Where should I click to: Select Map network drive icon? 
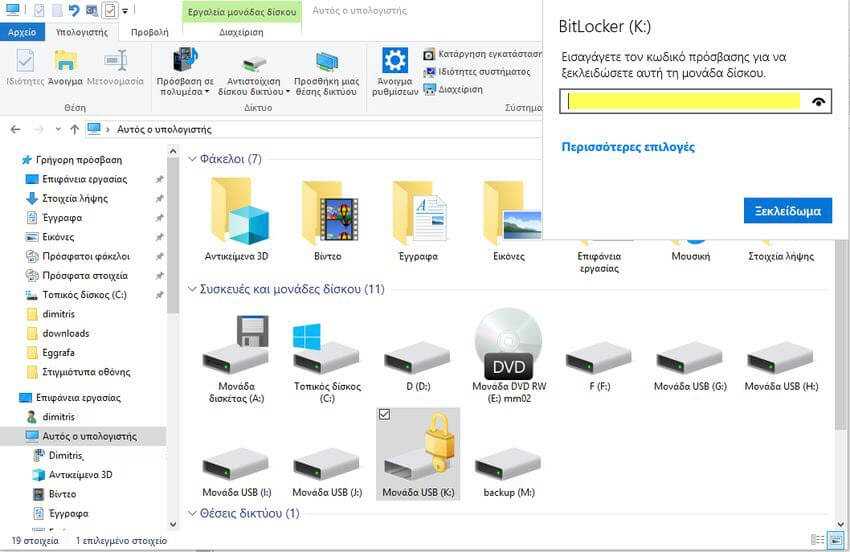pyautogui.click(x=253, y=64)
